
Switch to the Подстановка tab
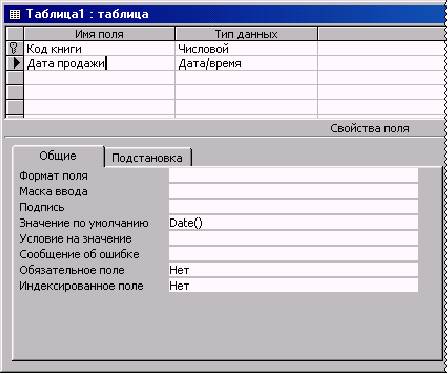[148, 158]
